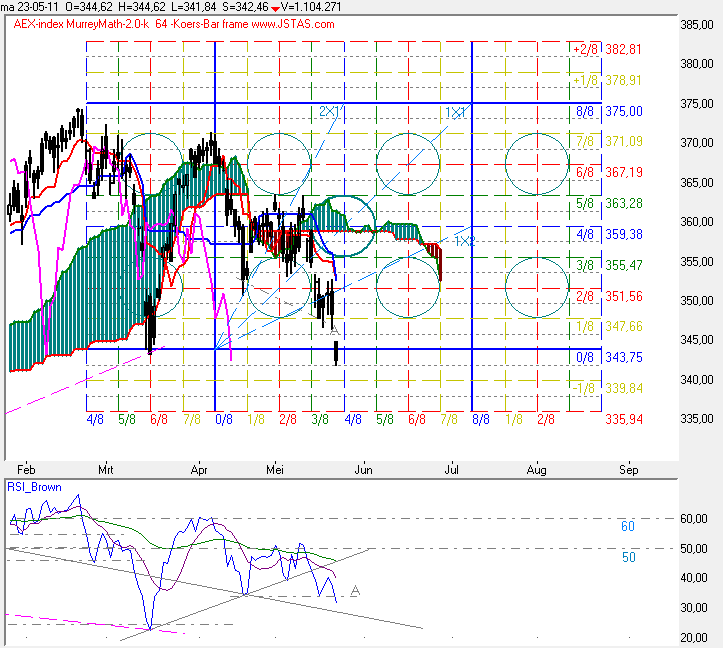Click the Feb label on time axis
723x648 pixels.
click(x=28, y=468)
